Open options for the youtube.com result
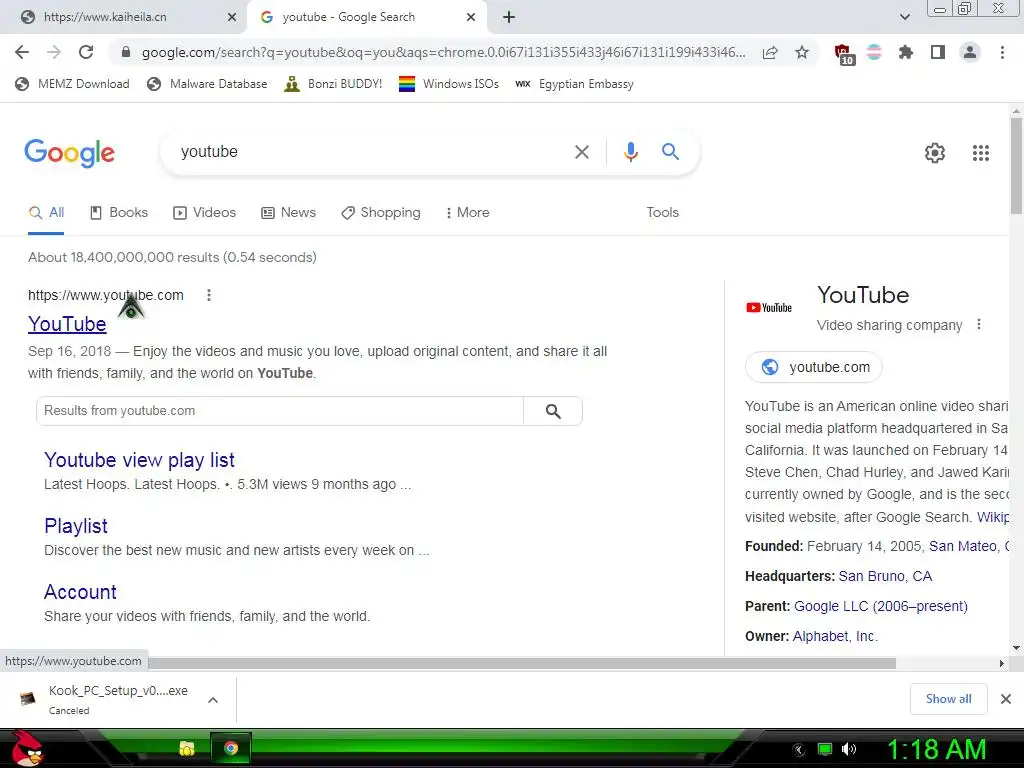Viewport: 1024px width, 768px height. (x=209, y=295)
